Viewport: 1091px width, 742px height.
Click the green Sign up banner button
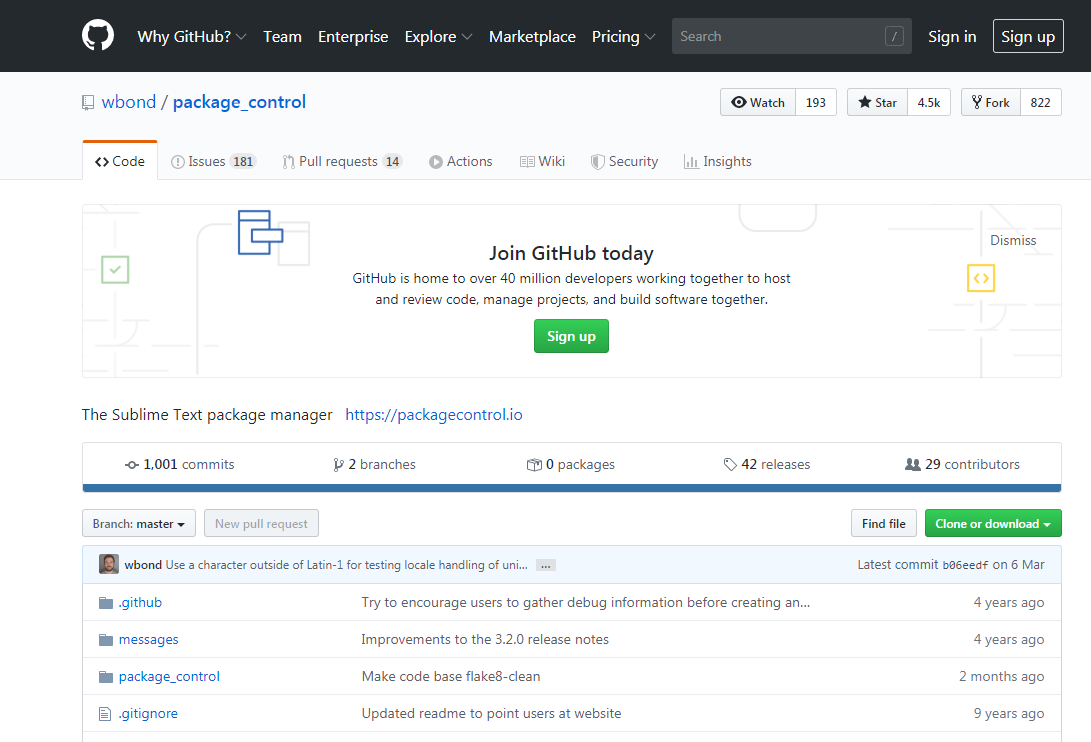571,336
